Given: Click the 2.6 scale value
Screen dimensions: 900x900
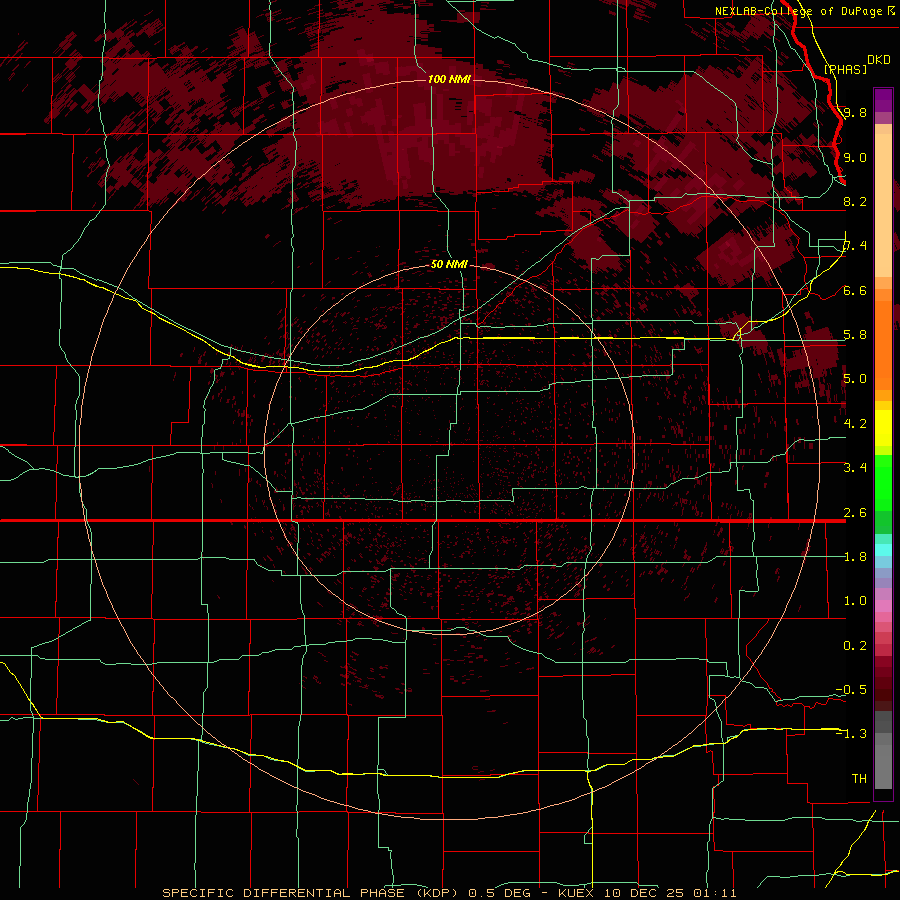Looking at the screenshot, I should 855,513.
